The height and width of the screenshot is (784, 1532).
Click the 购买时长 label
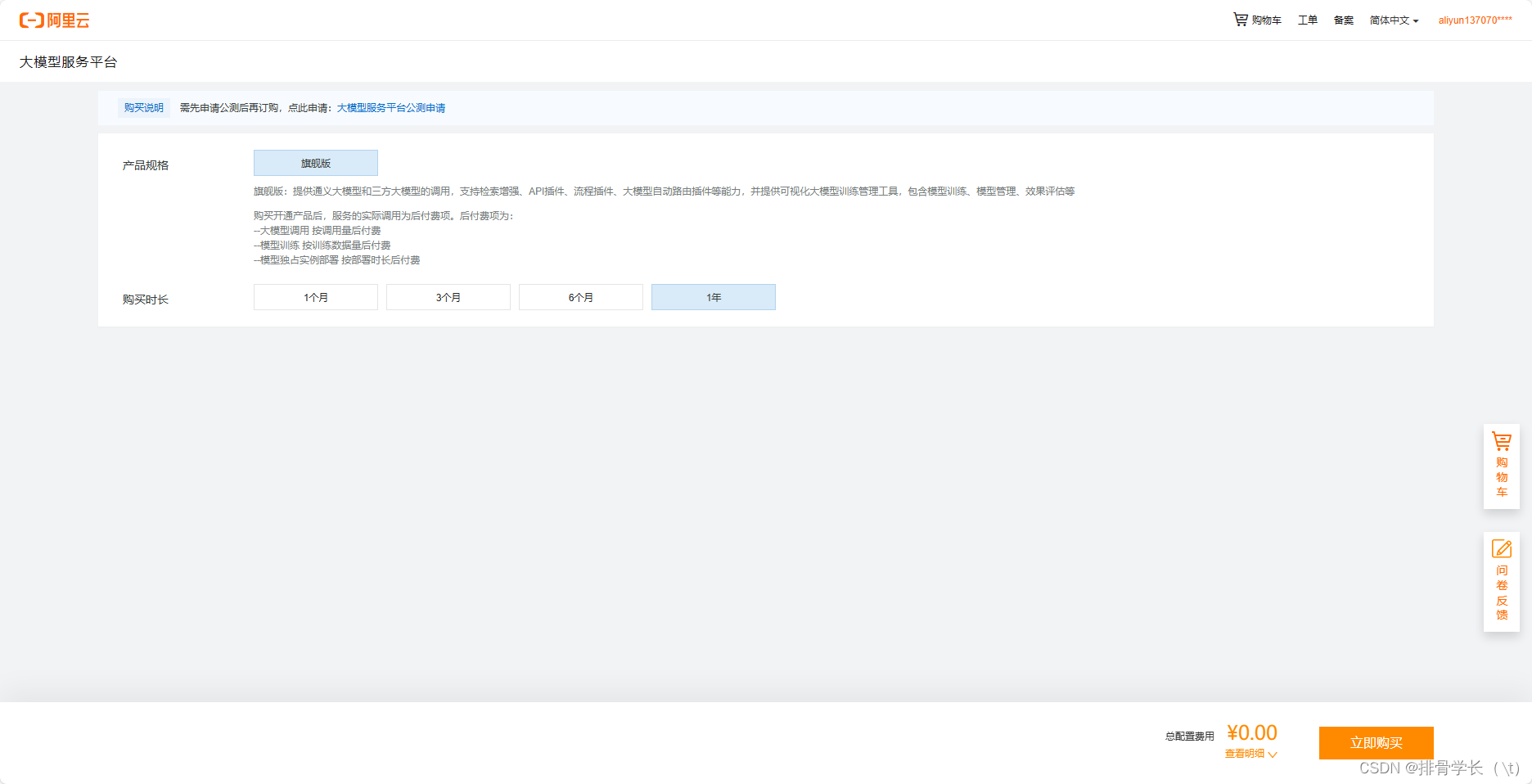pyautogui.click(x=146, y=300)
